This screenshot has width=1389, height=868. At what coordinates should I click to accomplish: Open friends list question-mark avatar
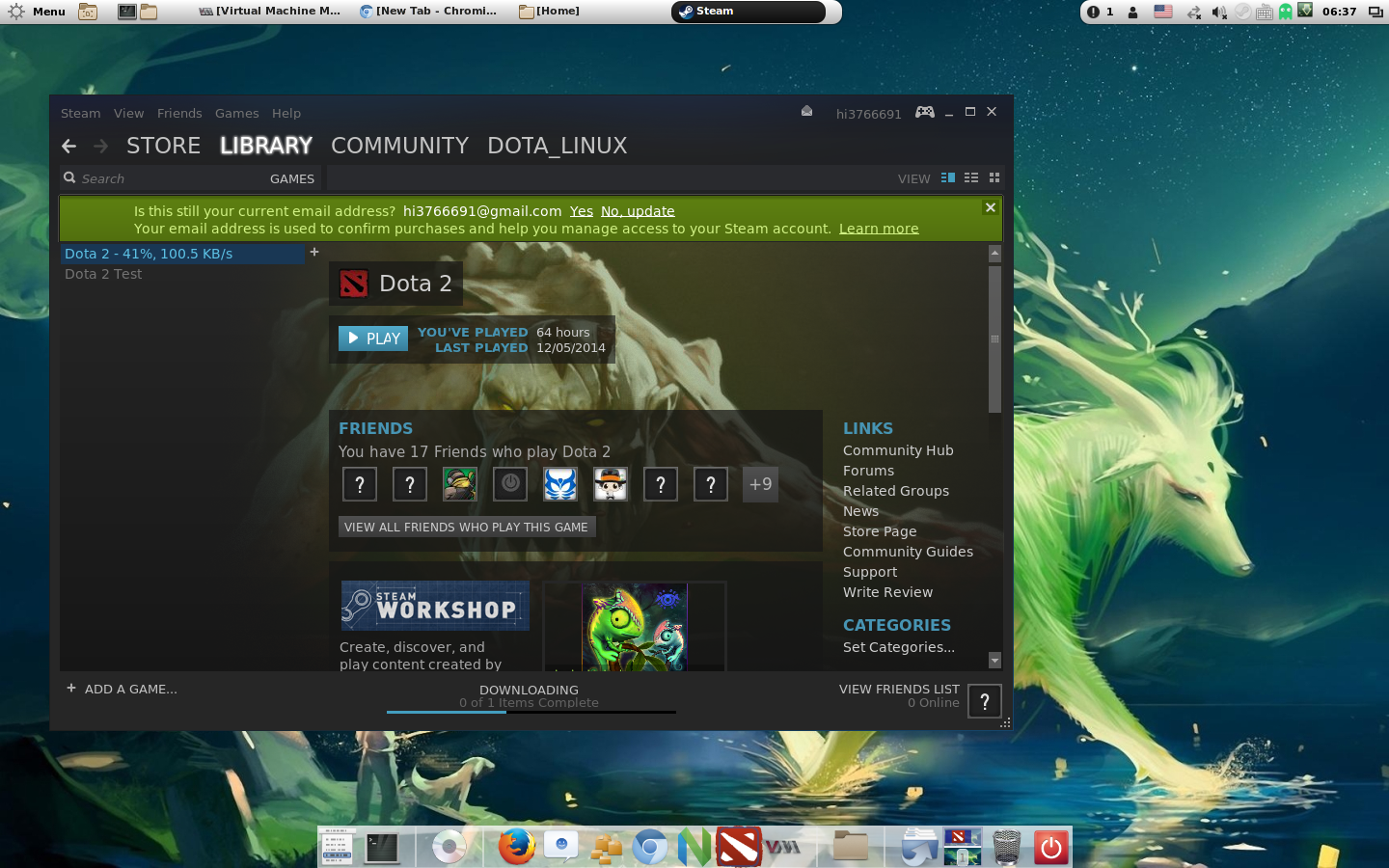[985, 701]
